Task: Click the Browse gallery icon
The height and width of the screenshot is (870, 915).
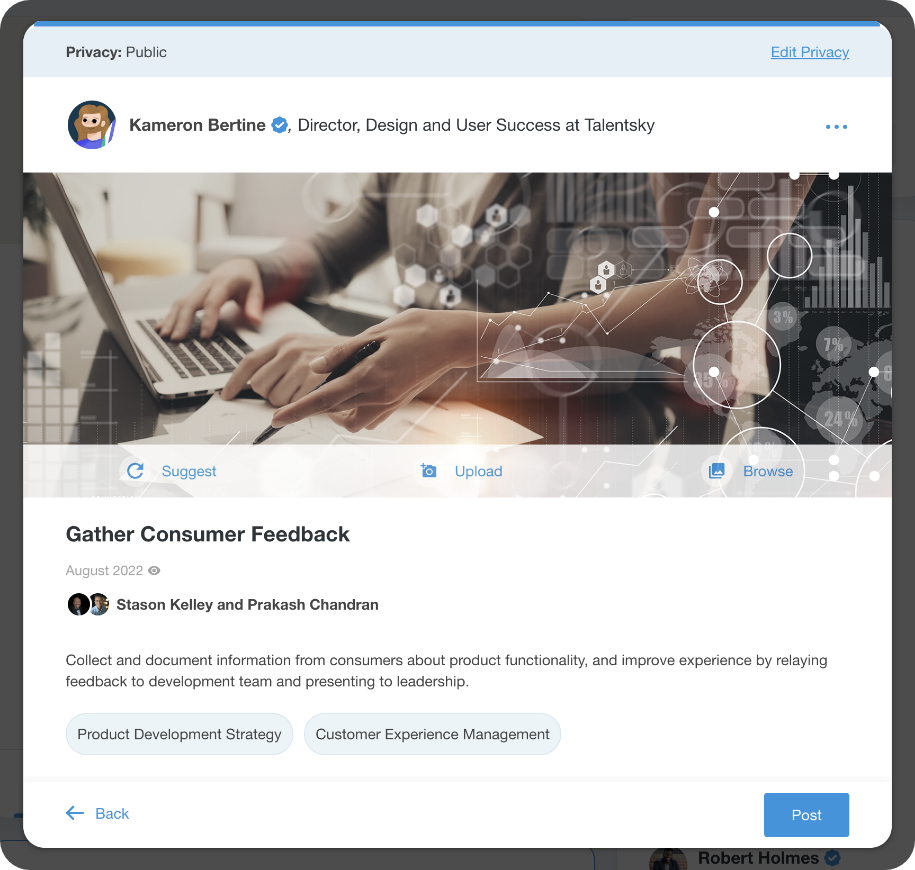Action: 716,471
